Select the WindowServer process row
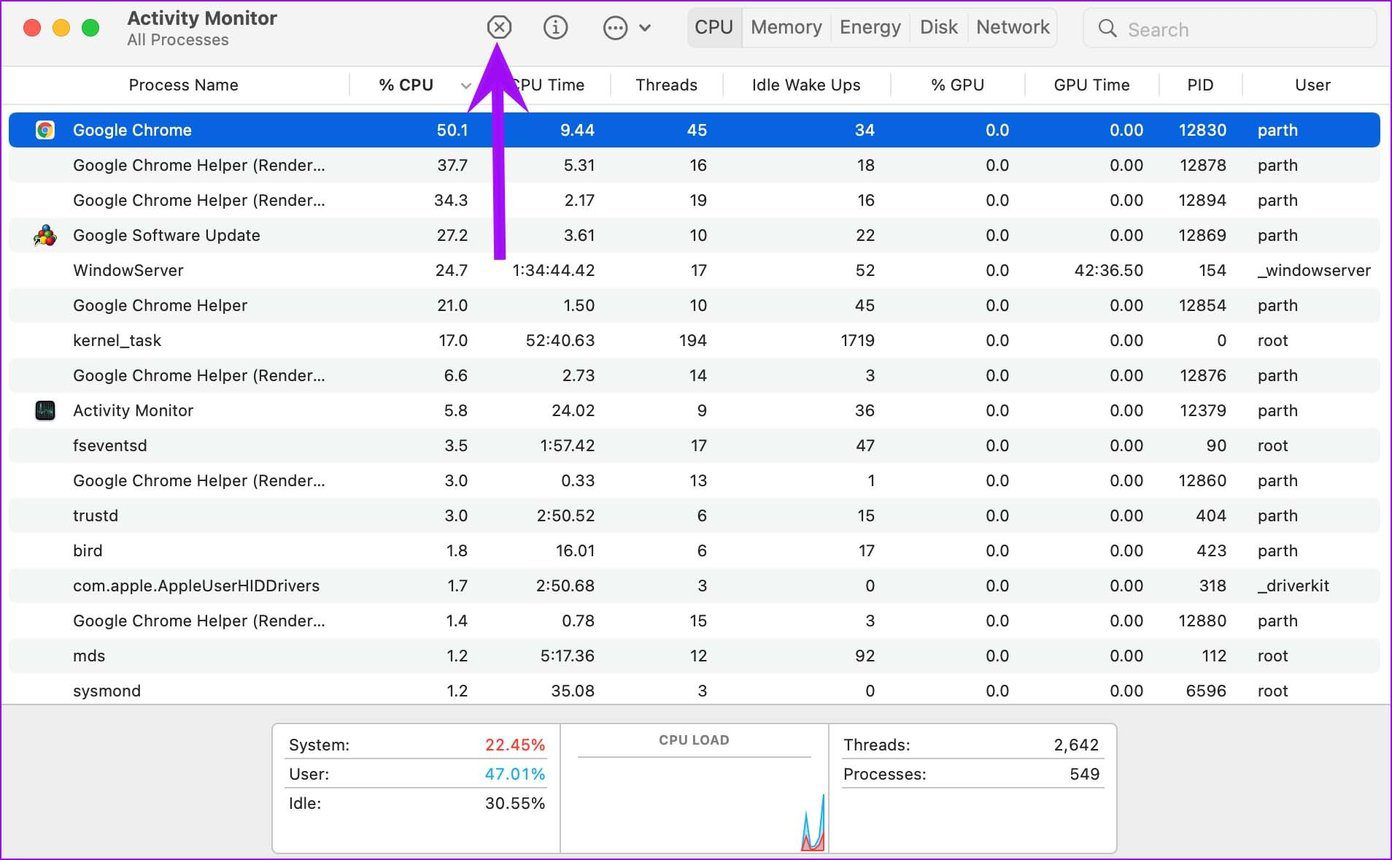The height and width of the screenshot is (860, 1392). (x=696, y=270)
